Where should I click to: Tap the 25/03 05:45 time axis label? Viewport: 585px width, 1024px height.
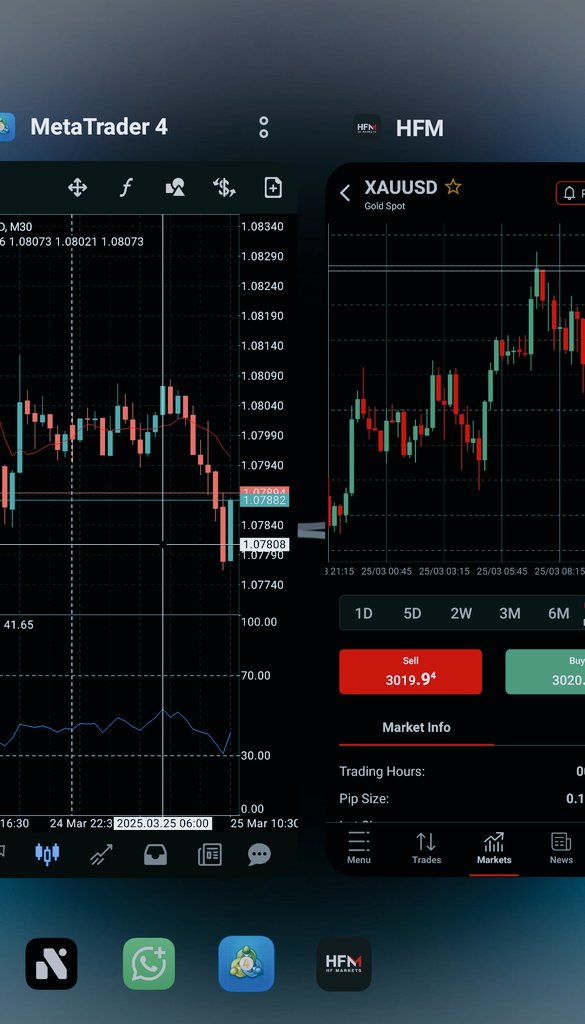(502, 571)
